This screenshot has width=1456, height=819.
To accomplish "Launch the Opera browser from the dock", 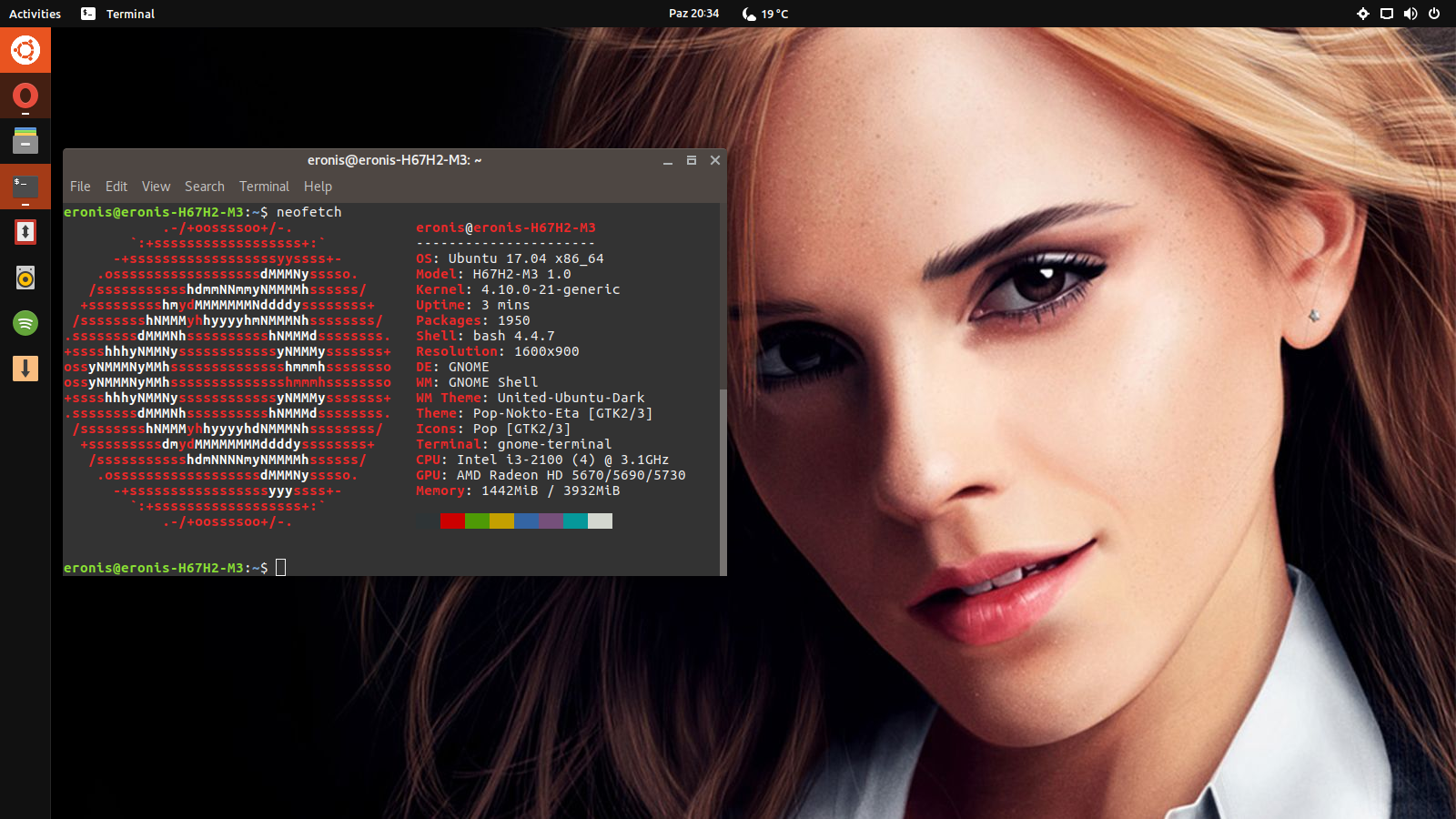I will click(x=25, y=96).
